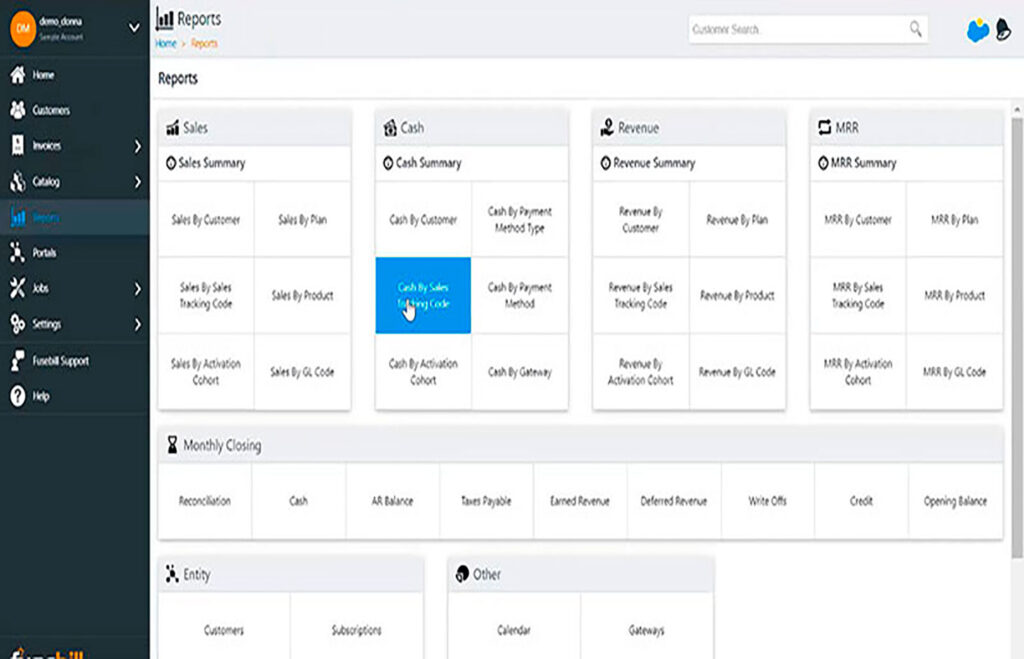Click the Jobs tools icon
The height and width of the screenshot is (659, 1024).
(18, 287)
